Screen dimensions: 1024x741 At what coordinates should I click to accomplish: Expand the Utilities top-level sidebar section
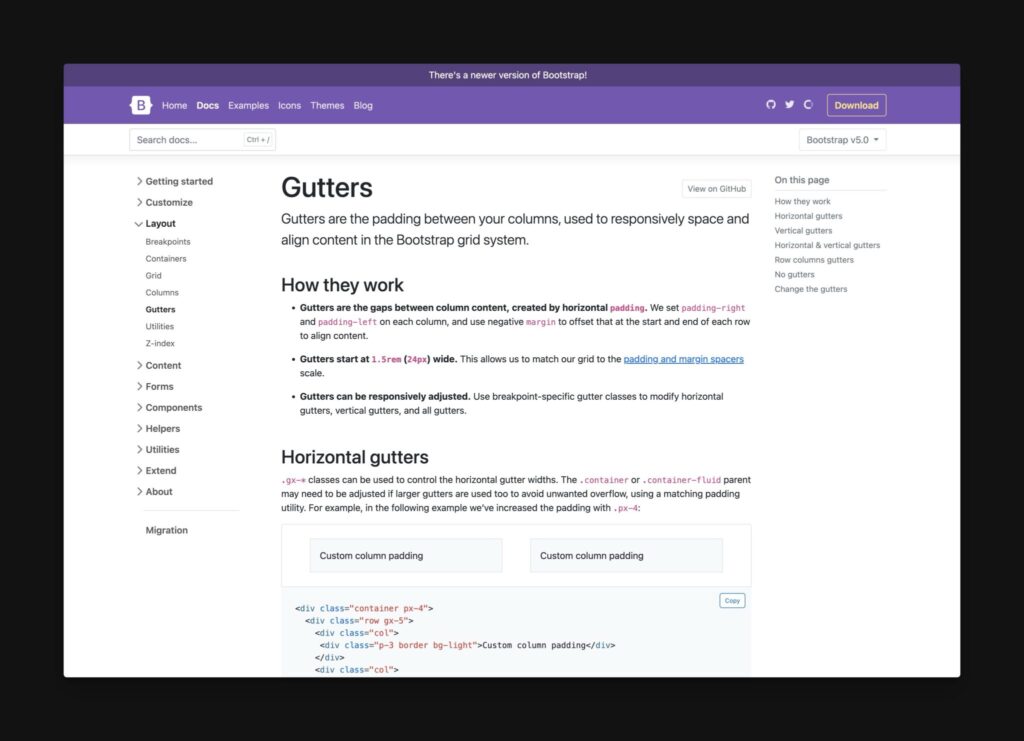click(157, 450)
